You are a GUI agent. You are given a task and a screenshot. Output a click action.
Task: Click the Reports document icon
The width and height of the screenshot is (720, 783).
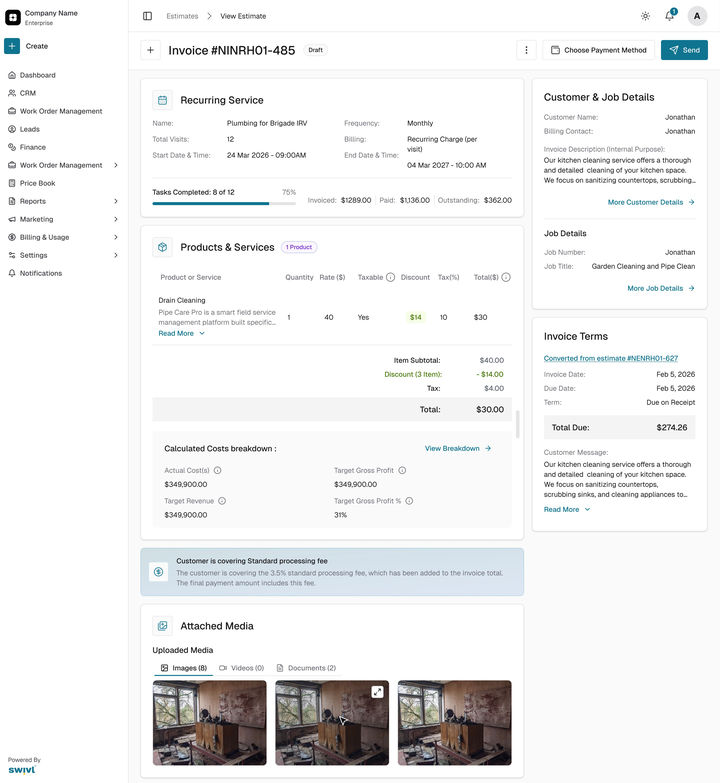(12, 201)
